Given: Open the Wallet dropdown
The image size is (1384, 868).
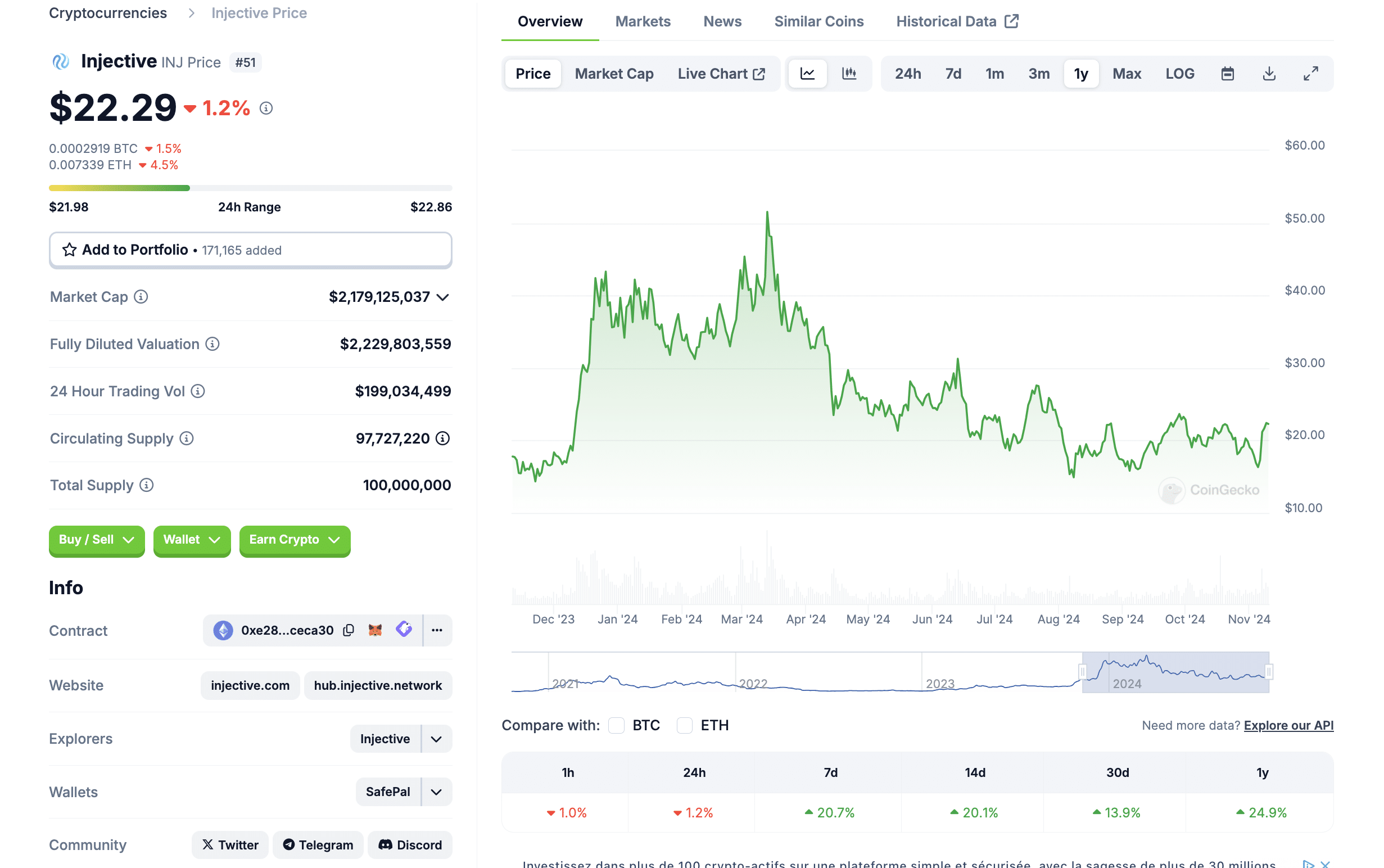Looking at the screenshot, I should click(x=192, y=540).
